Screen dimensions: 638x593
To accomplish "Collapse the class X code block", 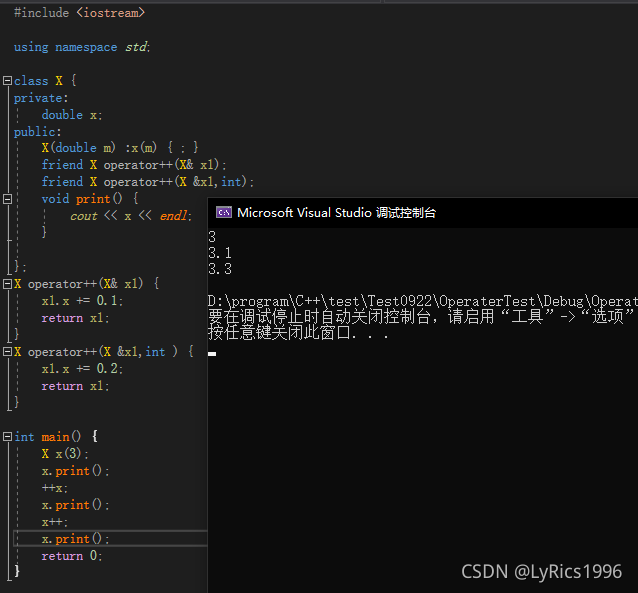I will pyautogui.click(x=7, y=81).
